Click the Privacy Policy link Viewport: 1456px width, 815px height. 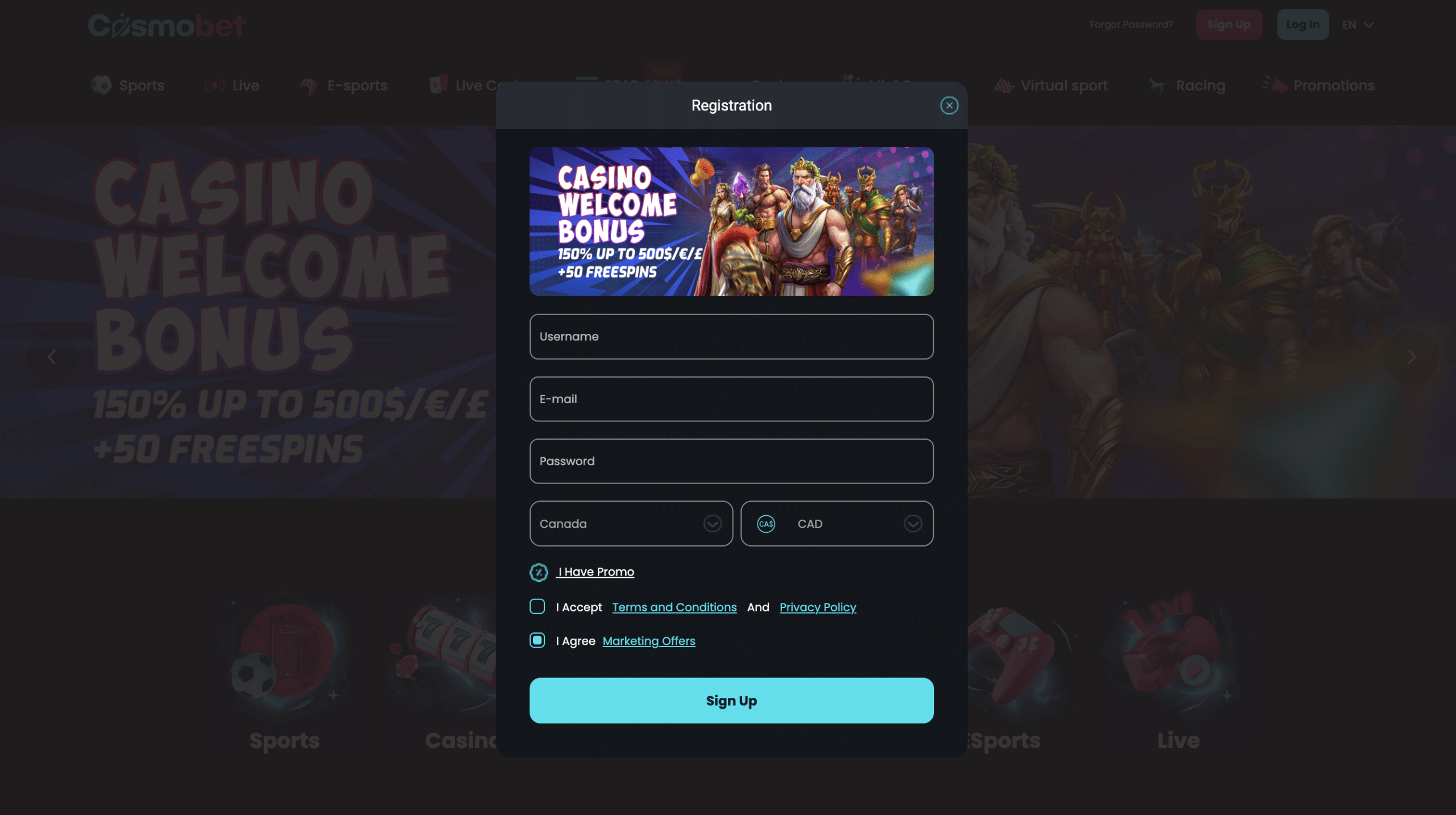818,607
